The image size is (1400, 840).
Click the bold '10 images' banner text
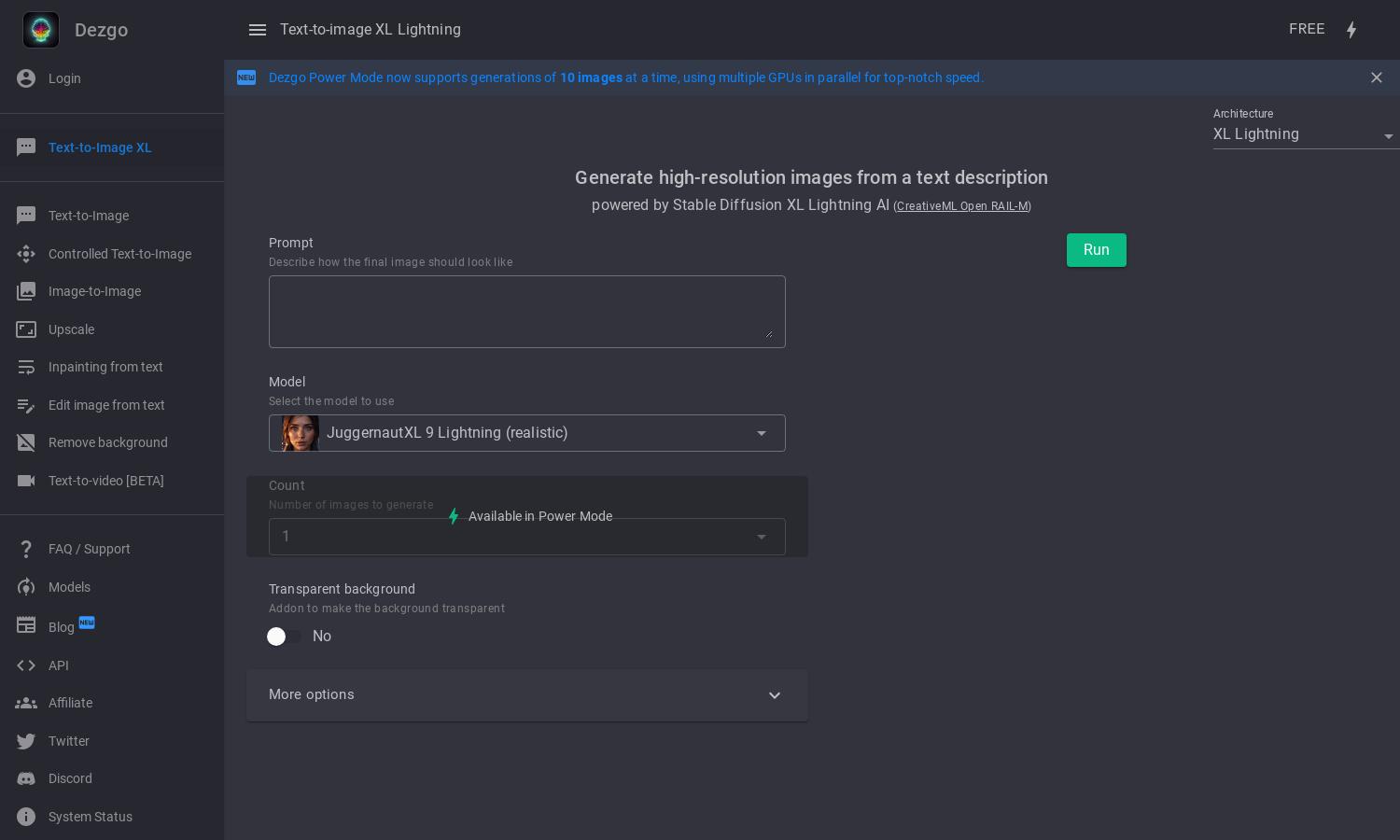click(591, 77)
